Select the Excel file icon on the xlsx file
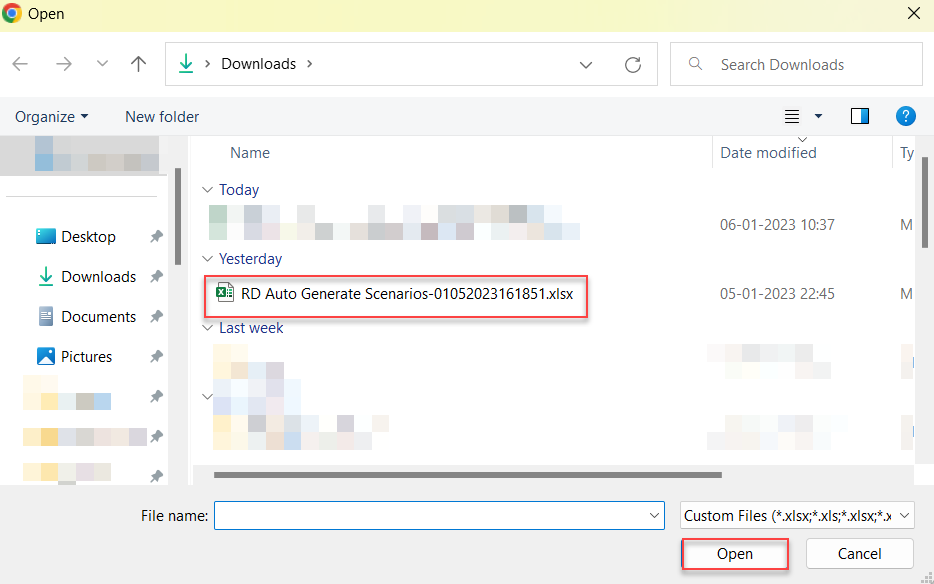Viewport: 934px width, 584px height. (224, 296)
